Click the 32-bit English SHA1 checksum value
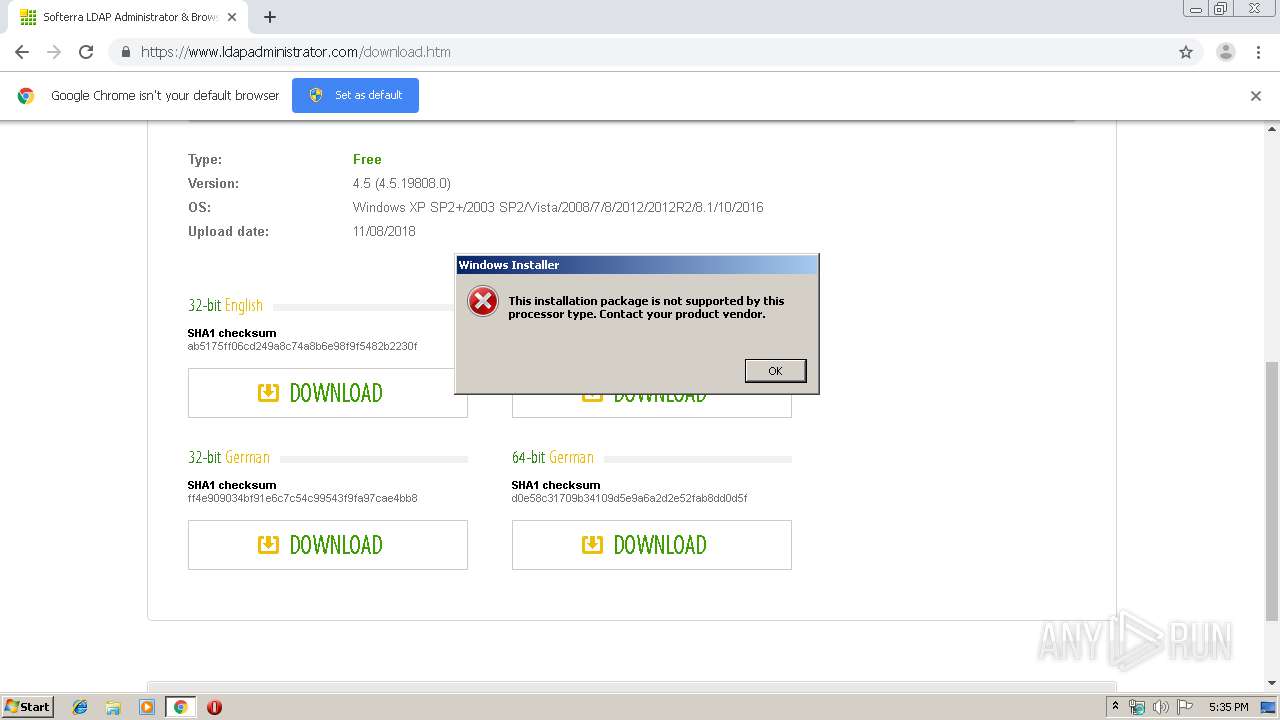The height and width of the screenshot is (720, 1280). click(302, 346)
